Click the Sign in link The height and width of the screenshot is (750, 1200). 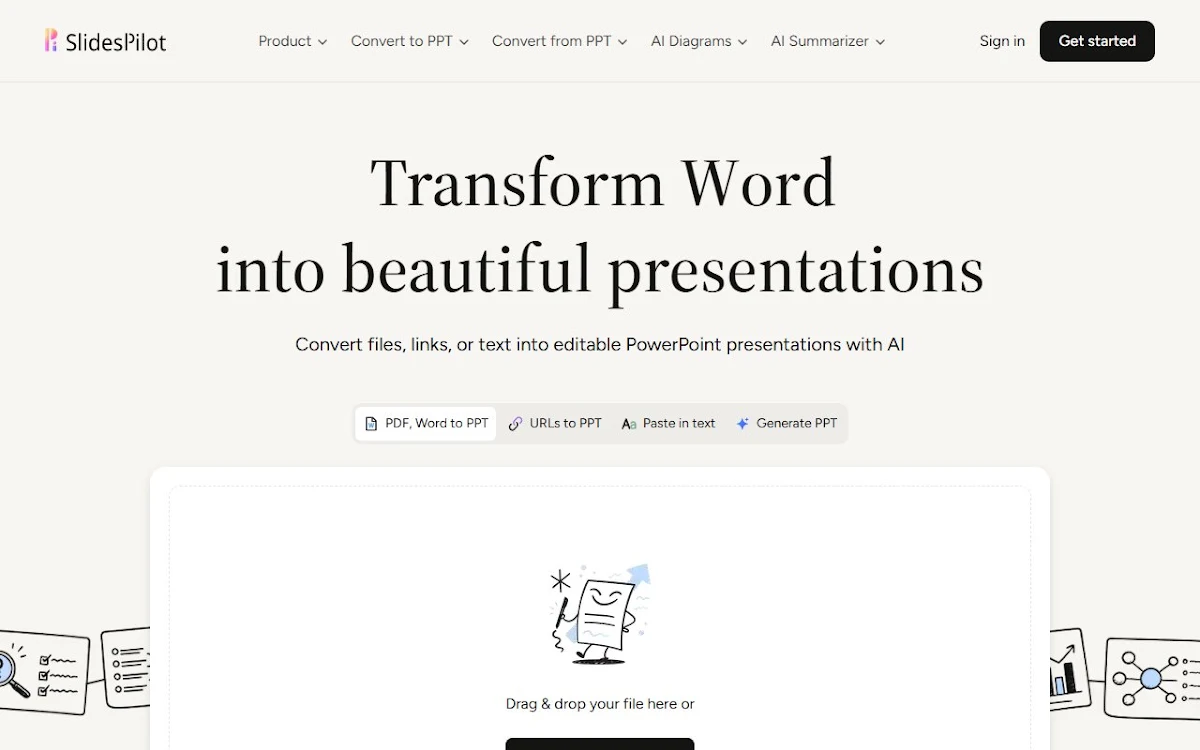(1002, 41)
